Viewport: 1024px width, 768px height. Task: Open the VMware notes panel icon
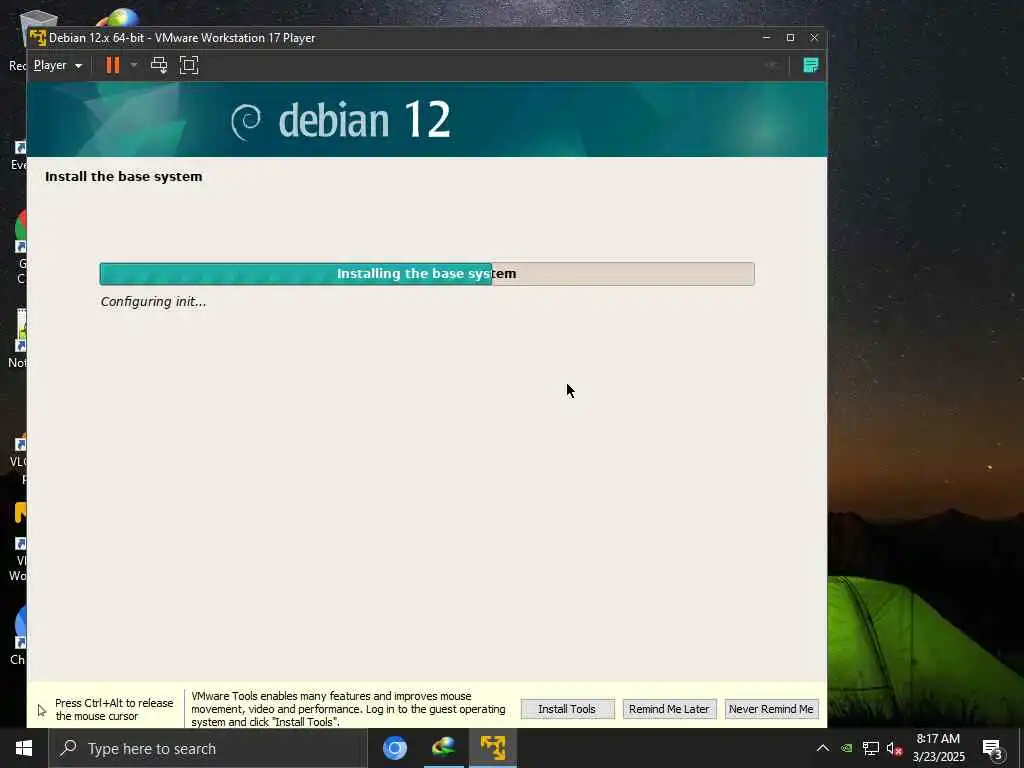tap(810, 65)
